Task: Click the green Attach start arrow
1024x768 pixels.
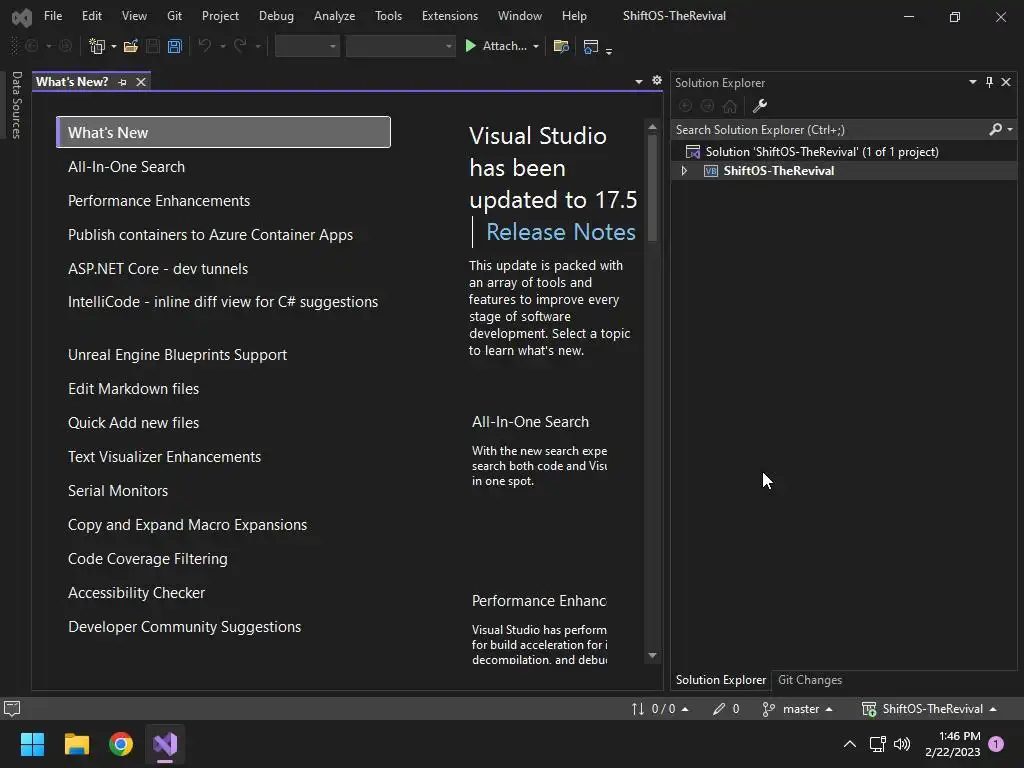Action: pyautogui.click(x=470, y=46)
